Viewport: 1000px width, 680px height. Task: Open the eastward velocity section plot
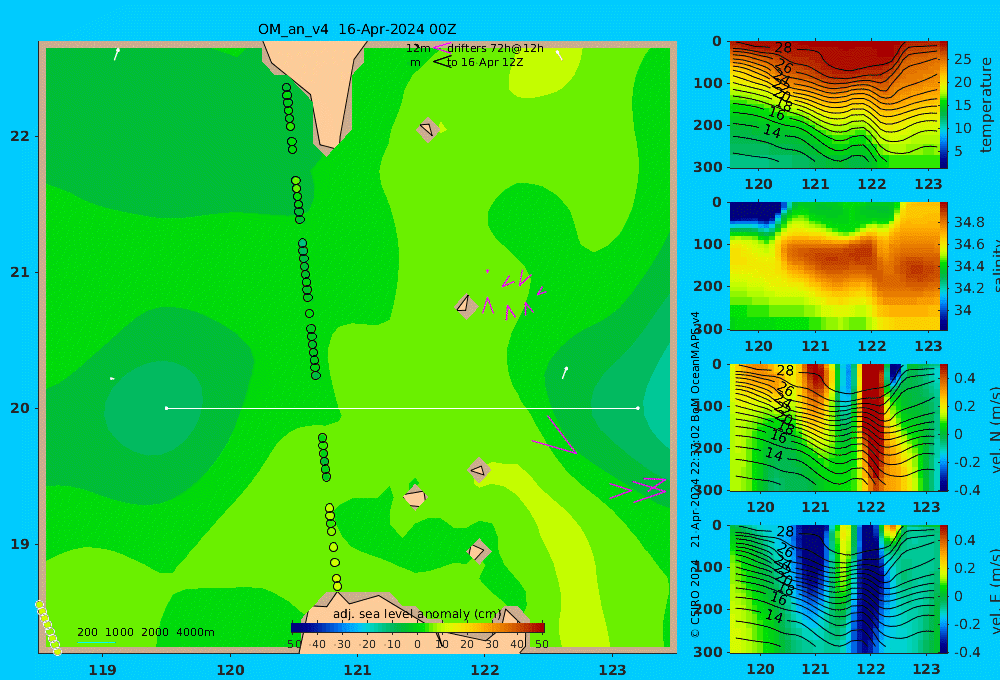click(834, 589)
